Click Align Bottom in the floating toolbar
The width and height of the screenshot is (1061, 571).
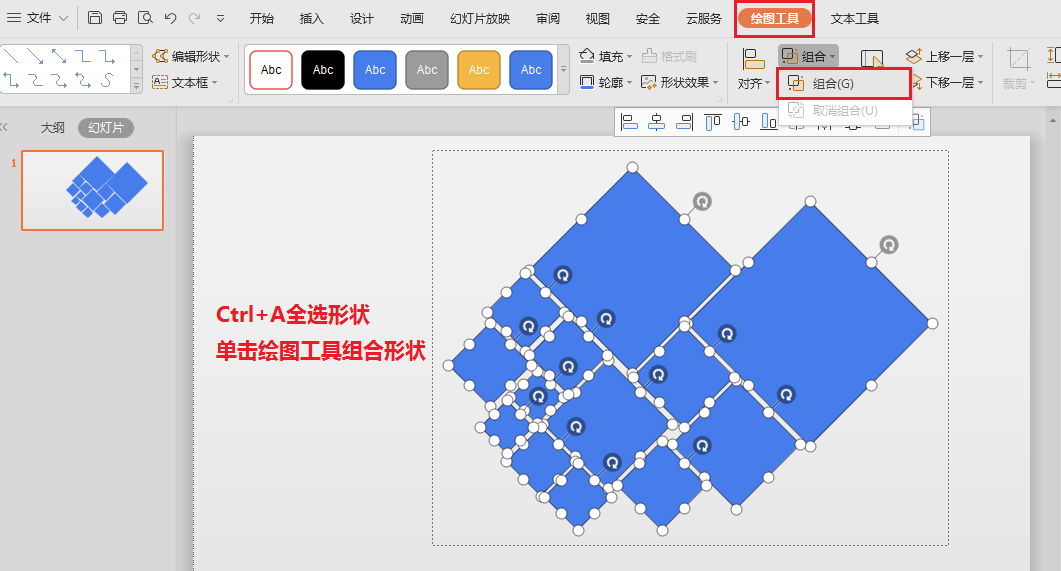pos(769,122)
